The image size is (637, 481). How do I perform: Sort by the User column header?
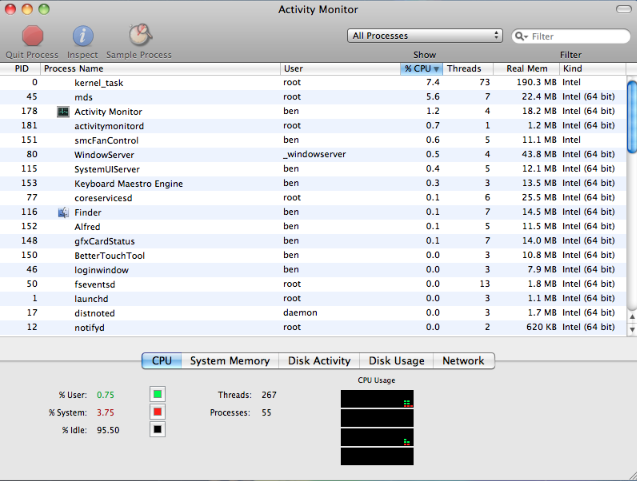[340, 69]
